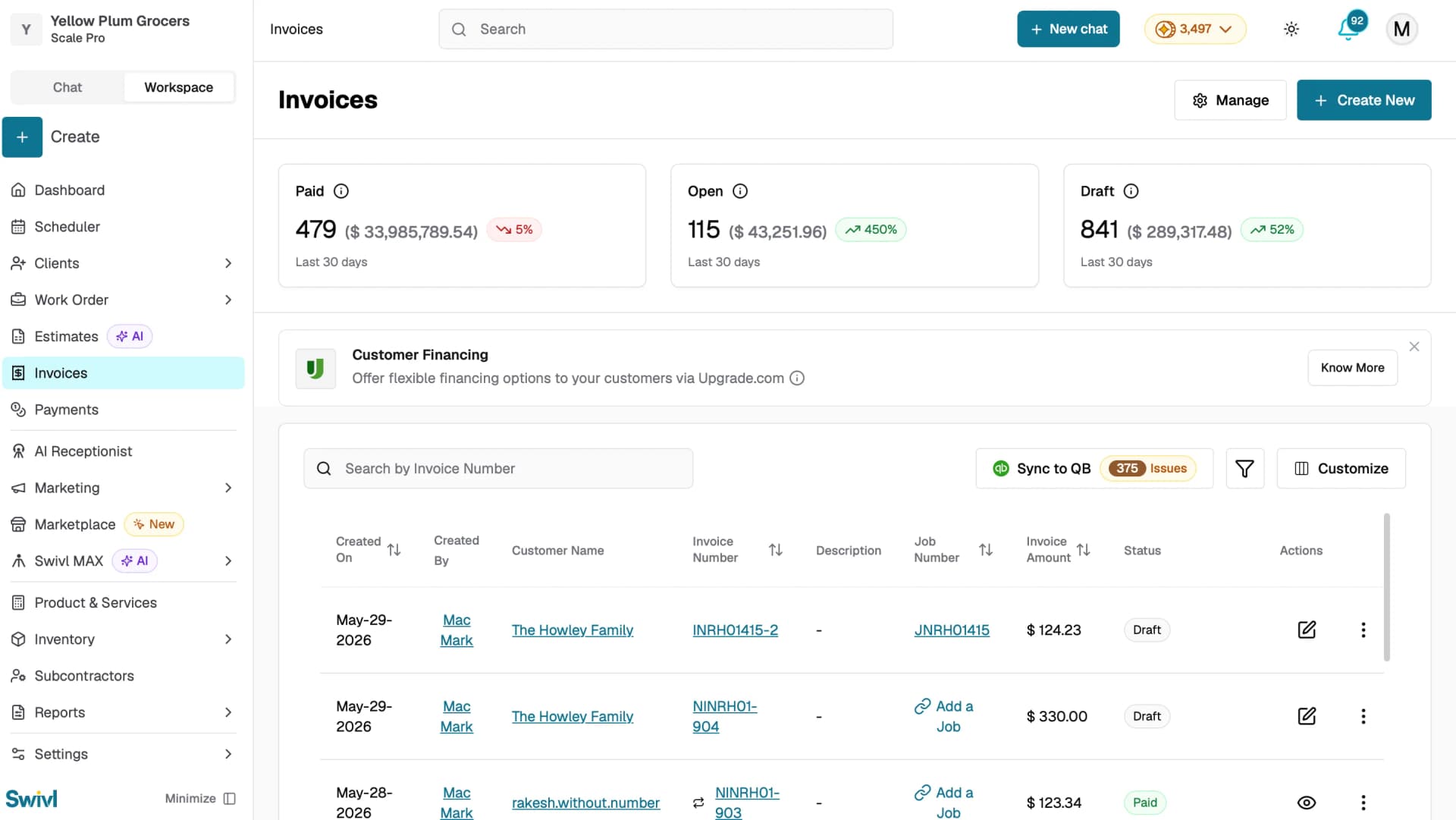Click the invoice table vertical scrollbar
This screenshot has height=820, width=1456.
[x=1386, y=588]
